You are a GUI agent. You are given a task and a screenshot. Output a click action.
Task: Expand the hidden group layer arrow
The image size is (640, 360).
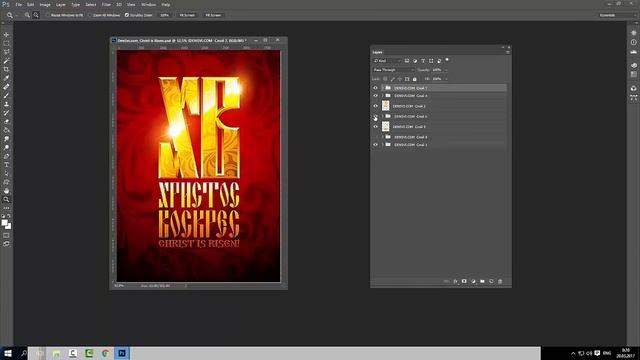[x=382, y=137]
